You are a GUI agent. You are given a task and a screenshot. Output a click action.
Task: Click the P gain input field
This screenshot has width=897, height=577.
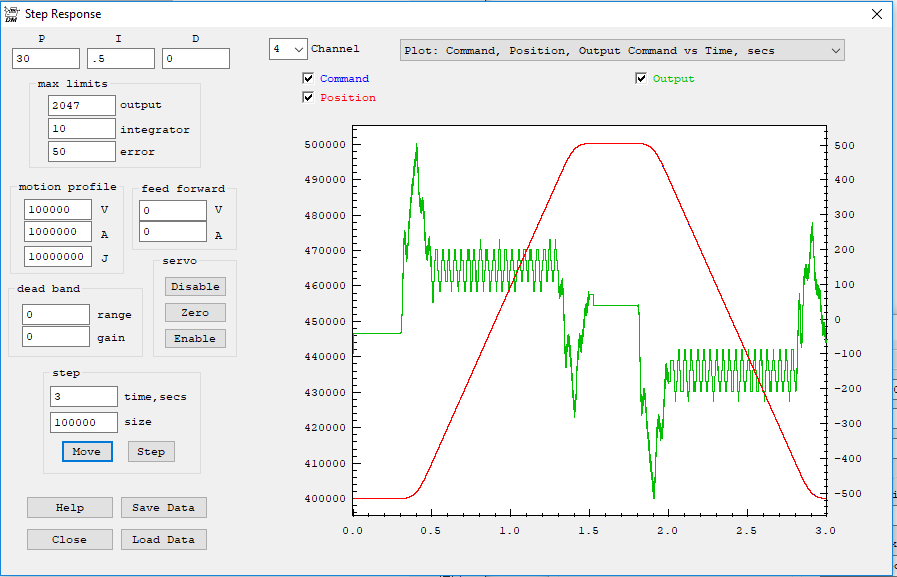(x=46, y=59)
